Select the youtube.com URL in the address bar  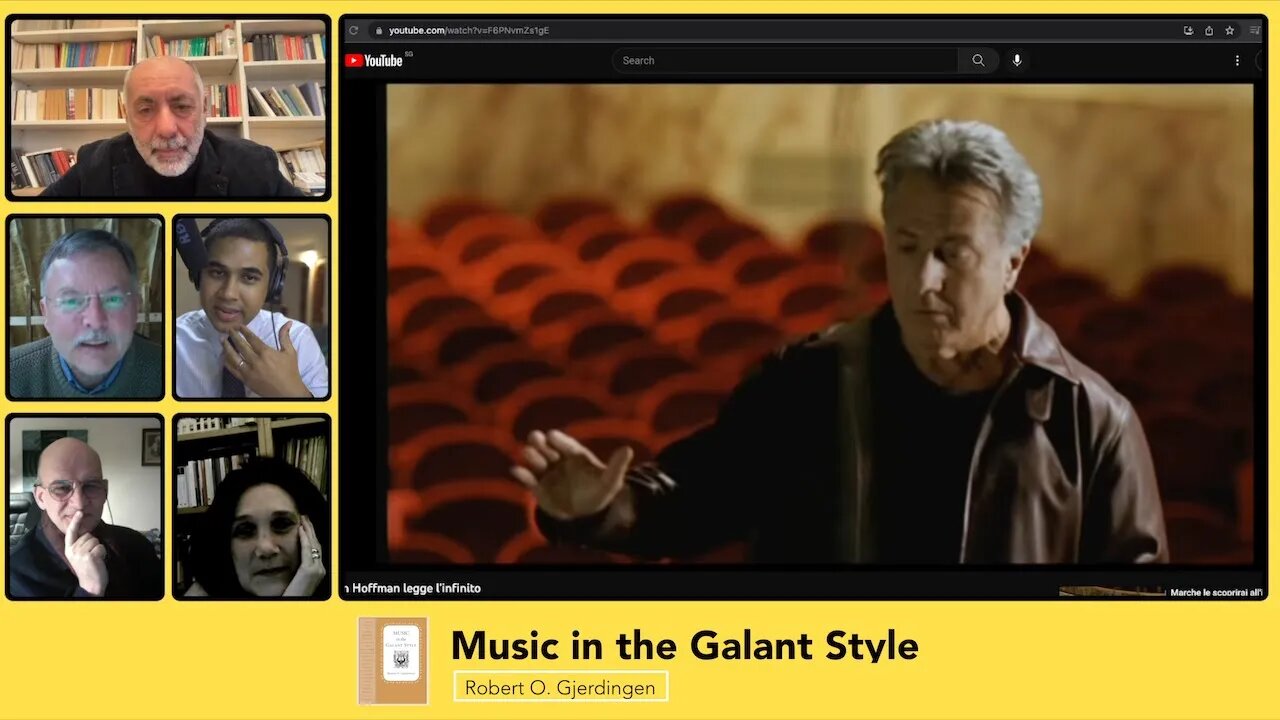[x=469, y=31]
